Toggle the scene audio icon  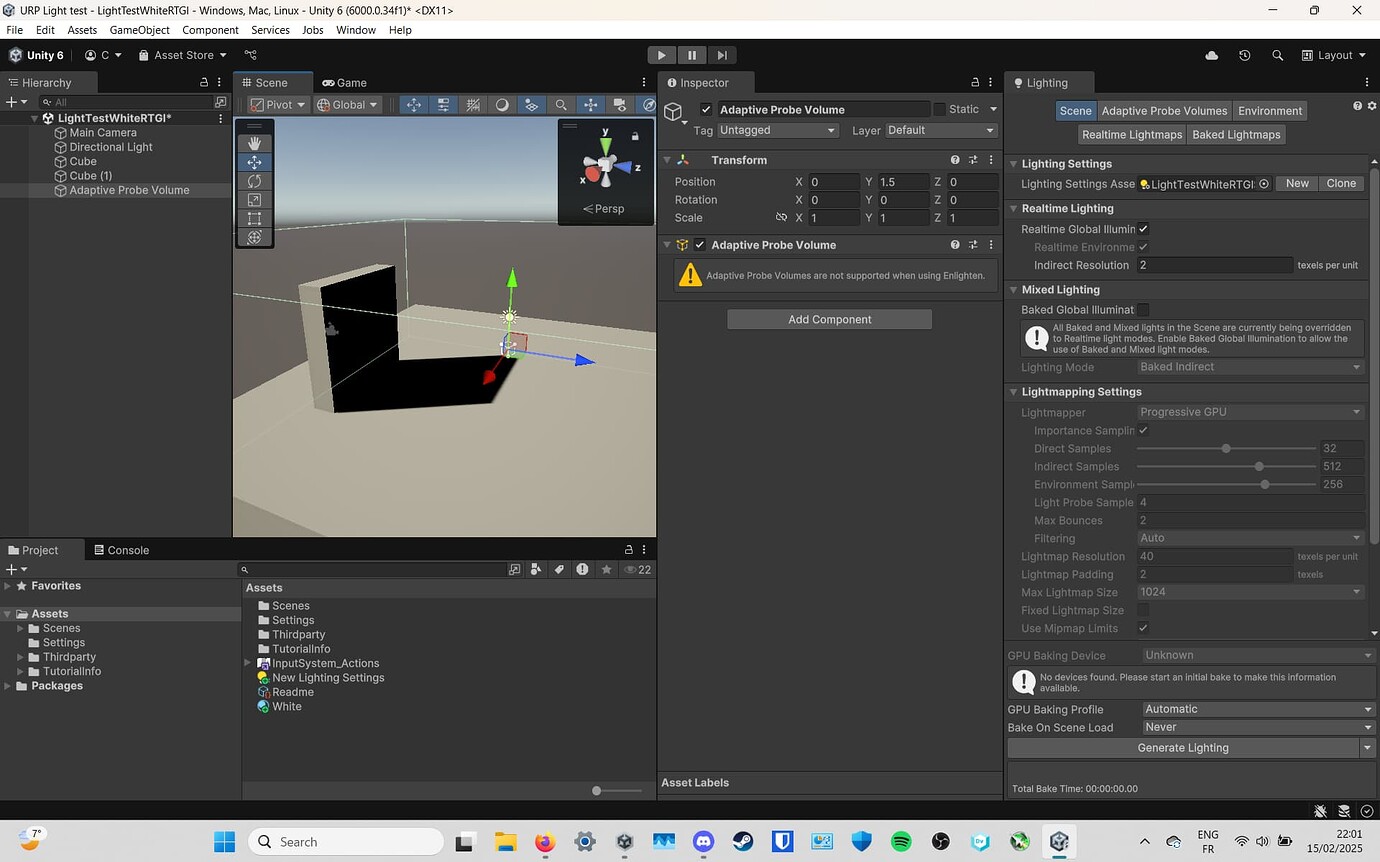[531, 104]
